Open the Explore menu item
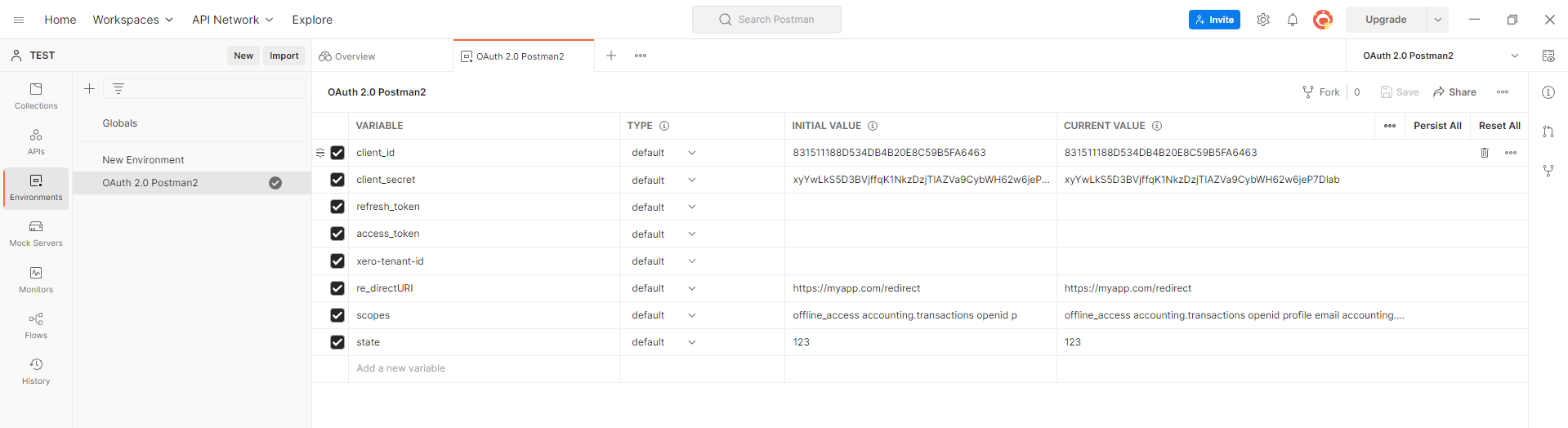The image size is (1568, 428). tap(312, 20)
